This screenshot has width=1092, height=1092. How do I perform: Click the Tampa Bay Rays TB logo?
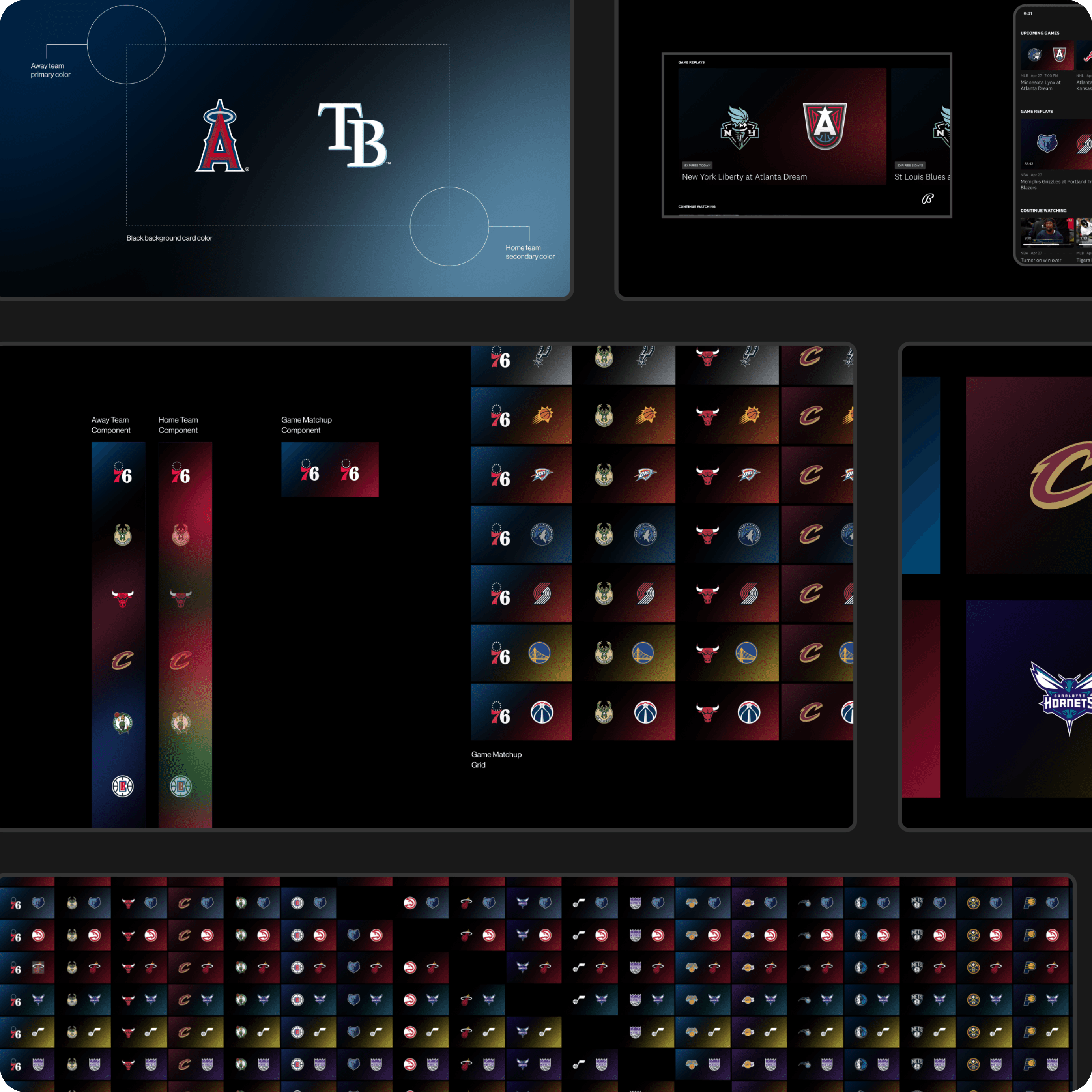pyautogui.click(x=353, y=135)
